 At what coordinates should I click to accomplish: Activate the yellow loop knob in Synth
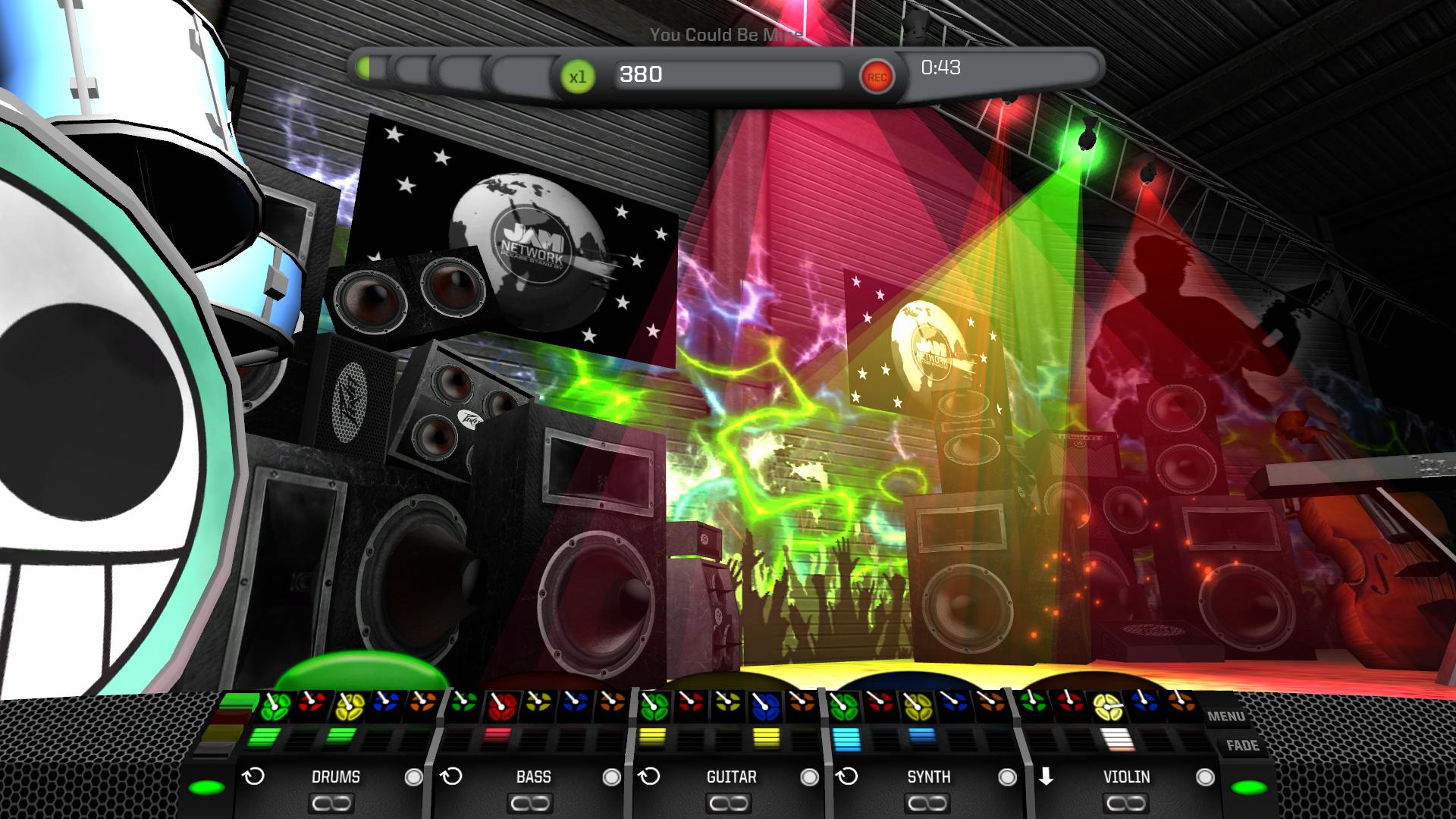(x=918, y=706)
